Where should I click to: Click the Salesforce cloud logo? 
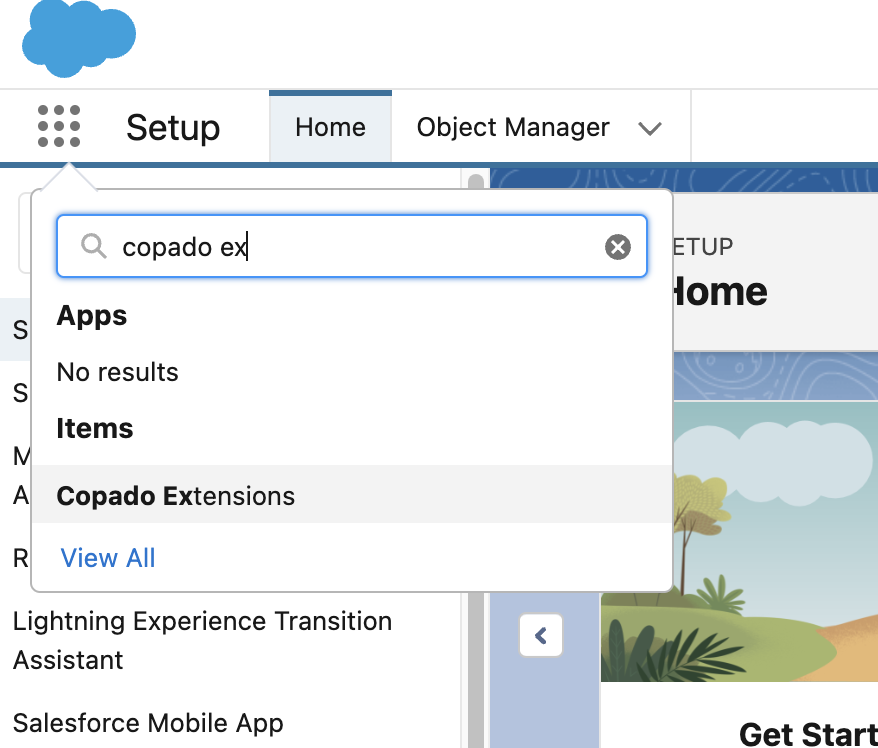coord(78,38)
